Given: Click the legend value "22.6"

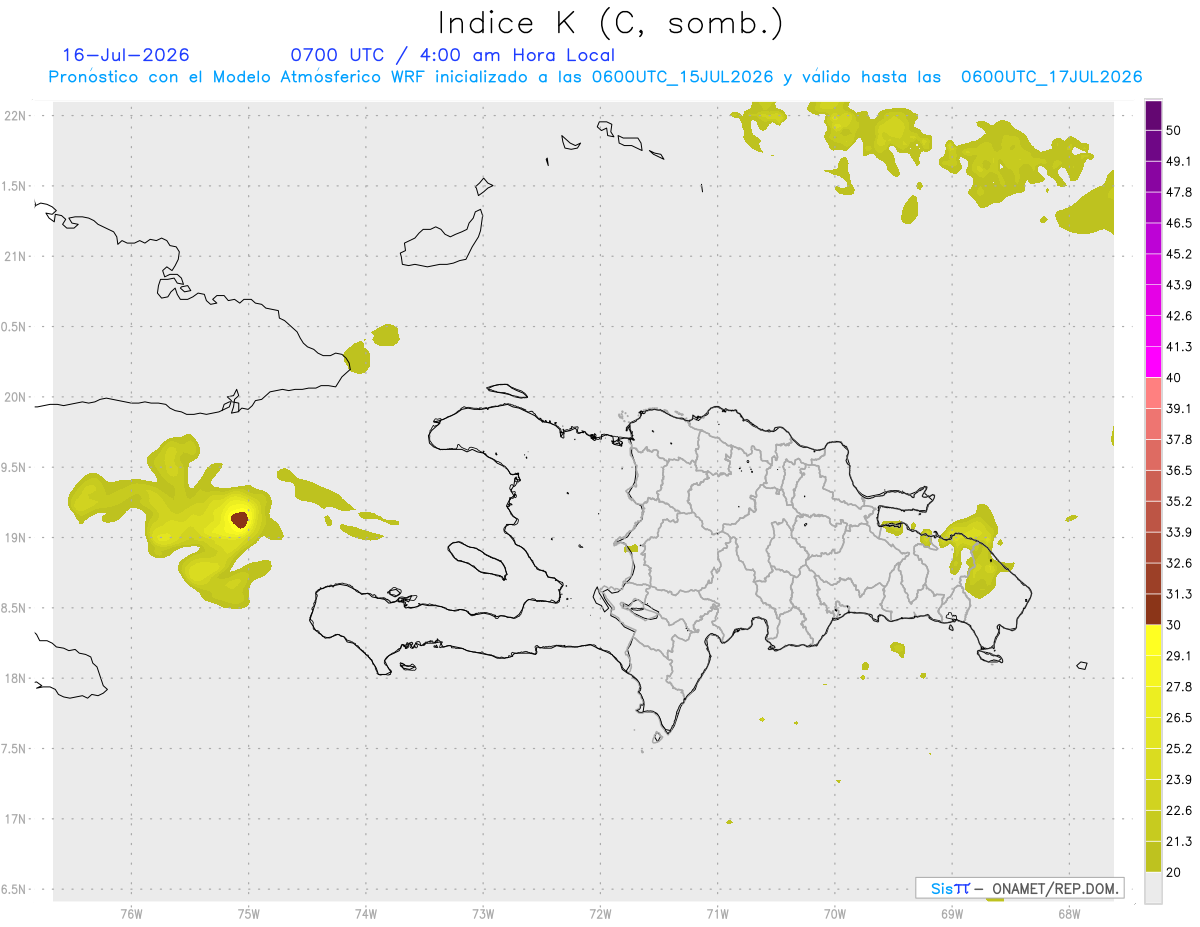Looking at the screenshot, I should (x=1179, y=811).
